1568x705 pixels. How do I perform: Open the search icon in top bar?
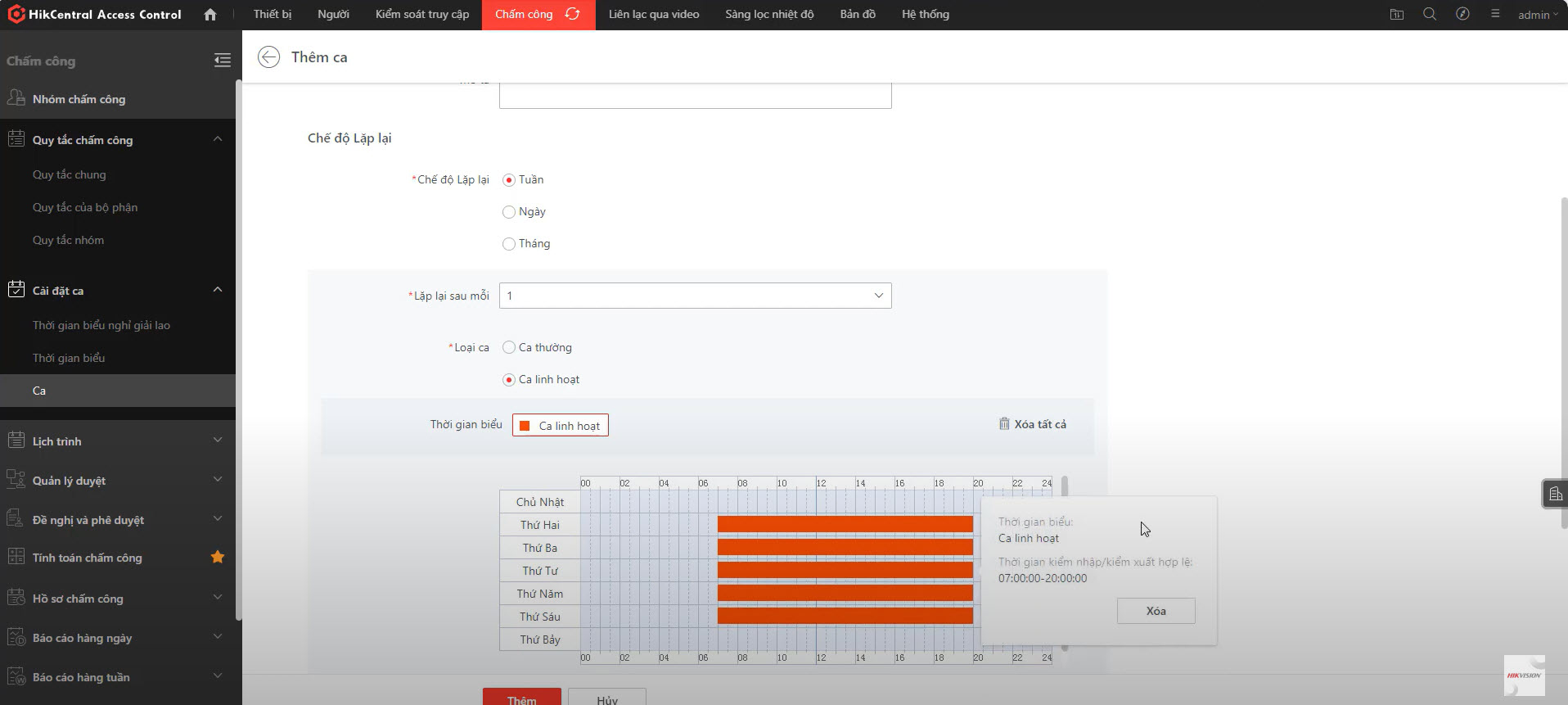click(x=1430, y=15)
